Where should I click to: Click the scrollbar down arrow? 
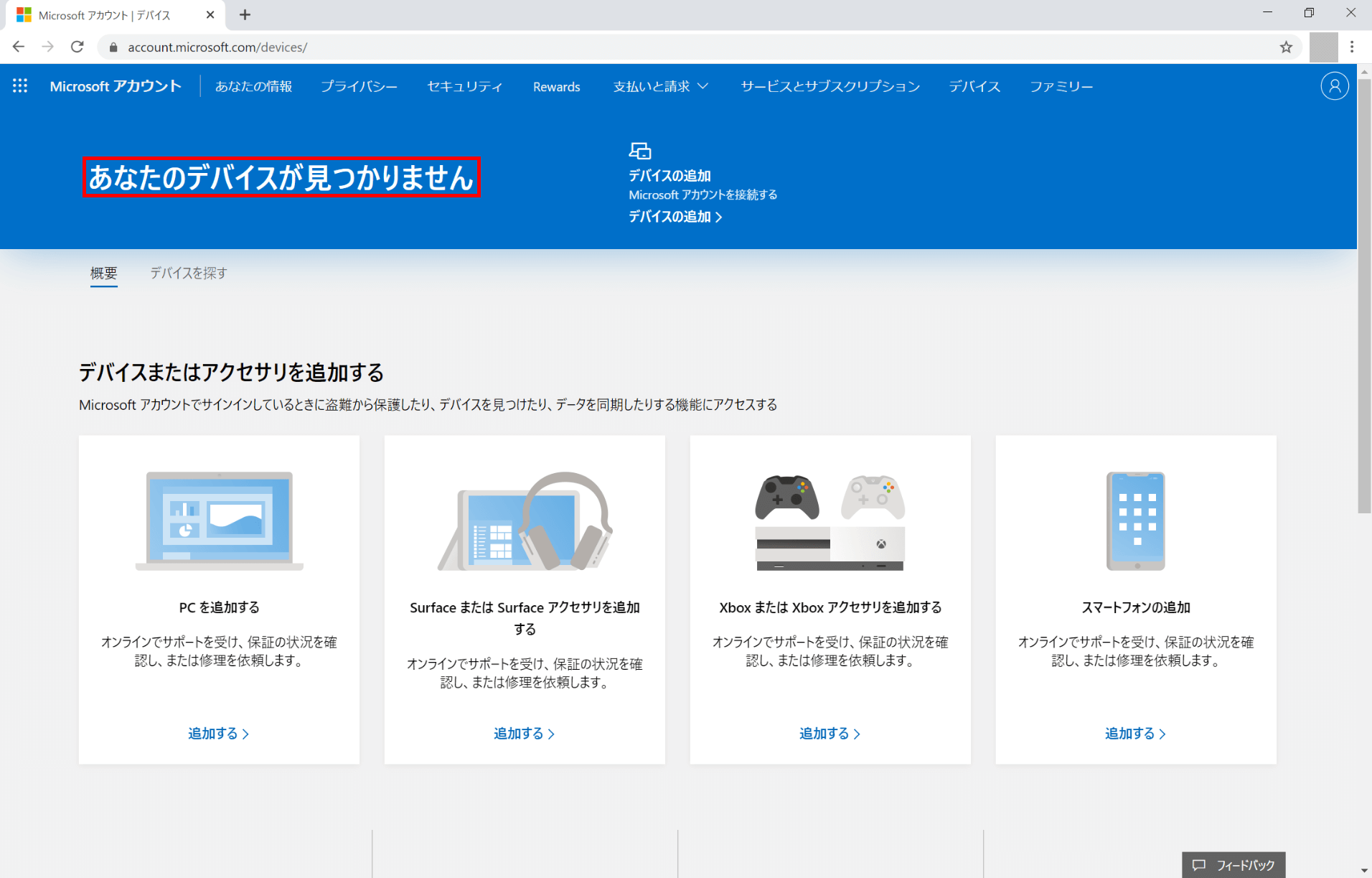tap(1364, 871)
